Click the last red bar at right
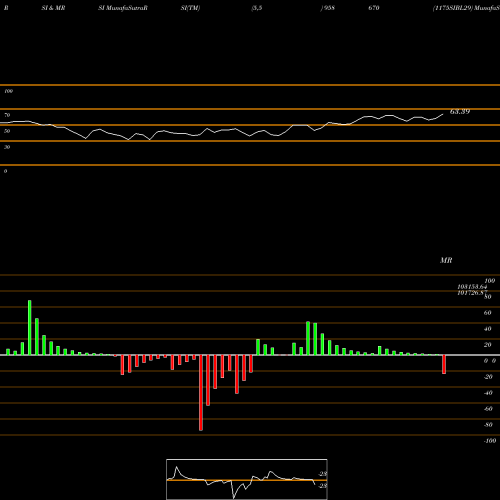 click(444, 364)
